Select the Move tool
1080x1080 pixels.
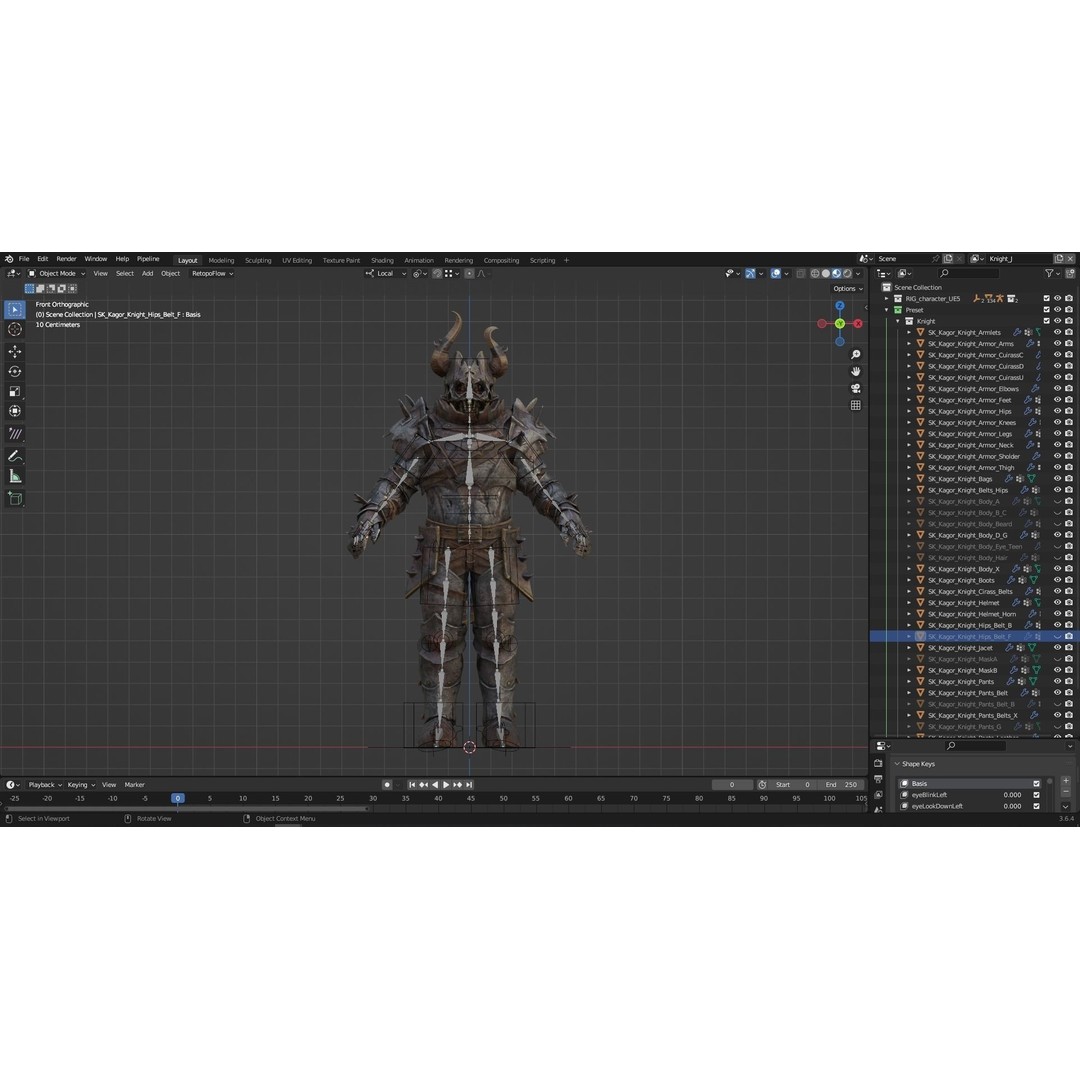pyautogui.click(x=14, y=352)
